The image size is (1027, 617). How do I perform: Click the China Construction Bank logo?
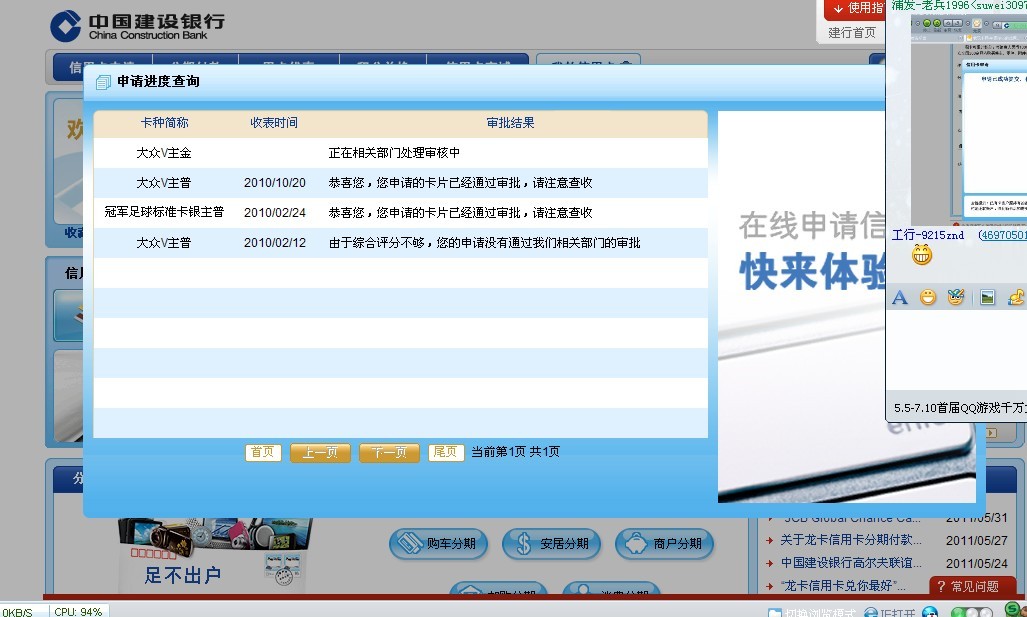pos(136,26)
